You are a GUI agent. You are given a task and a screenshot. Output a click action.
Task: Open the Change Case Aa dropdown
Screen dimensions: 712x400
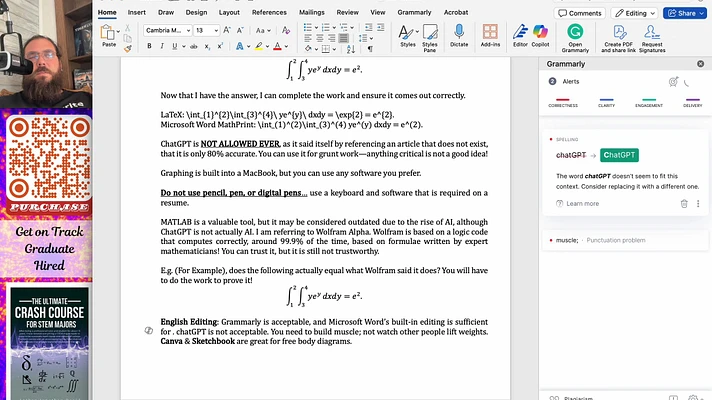(x=263, y=30)
